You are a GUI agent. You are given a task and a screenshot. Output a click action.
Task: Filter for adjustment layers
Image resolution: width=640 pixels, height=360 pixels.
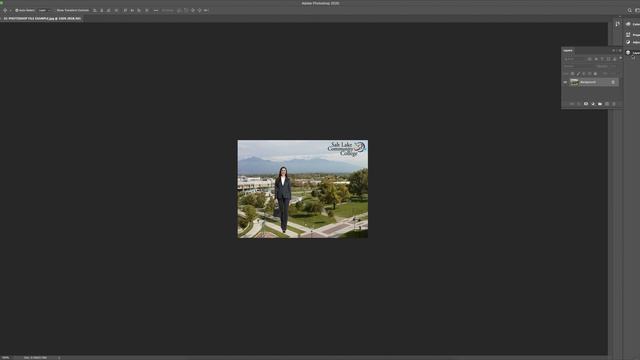[x=596, y=59]
